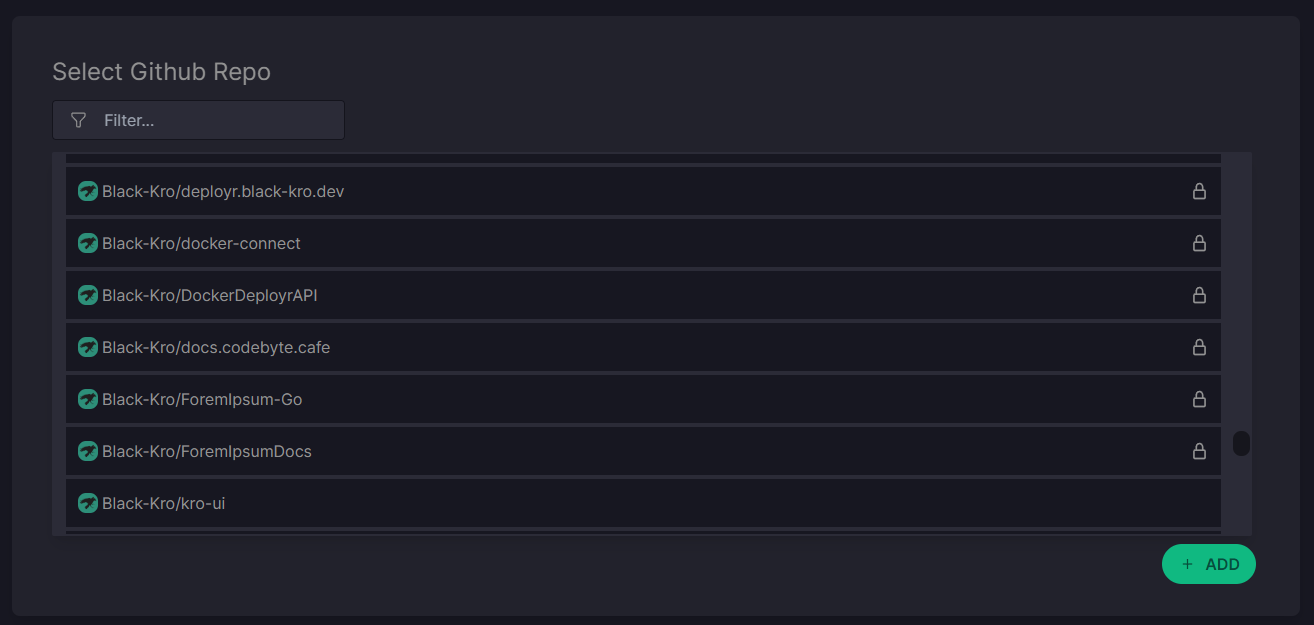Click the lock icon on DockerDeployrAPI row
The image size is (1314, 625).
pos(1199,295)
